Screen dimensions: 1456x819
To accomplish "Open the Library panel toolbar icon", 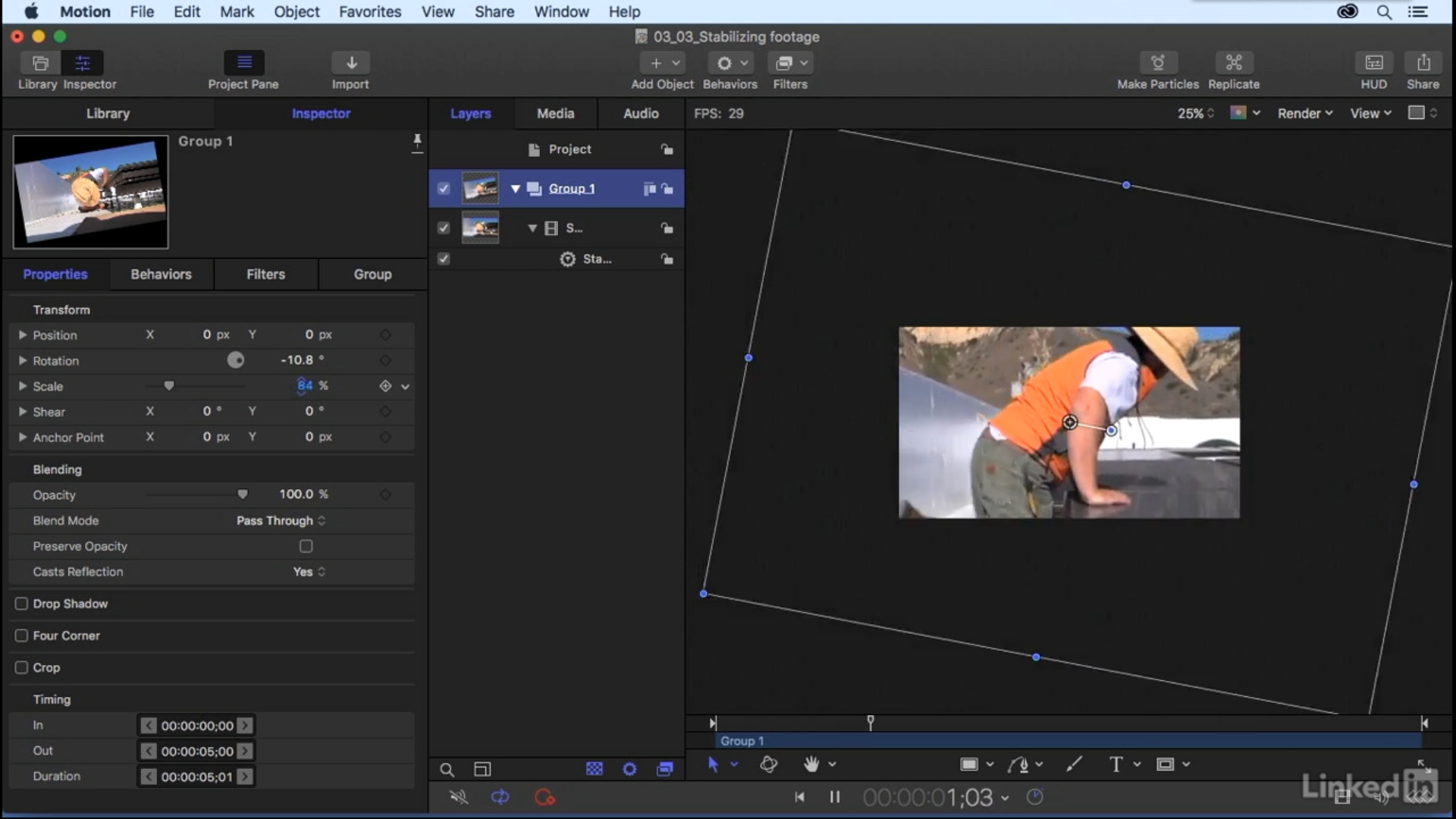I will pyautogui.click(x=40, y=63).
